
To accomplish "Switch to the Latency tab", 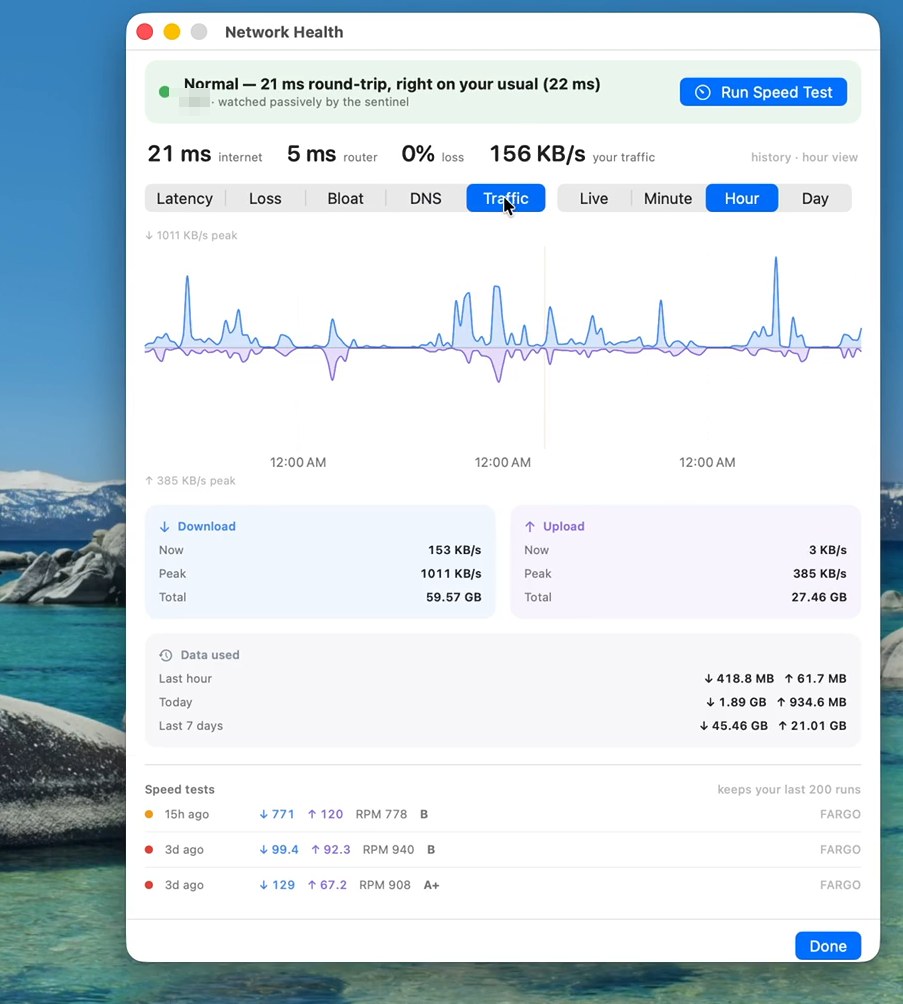I will [184, 198].
